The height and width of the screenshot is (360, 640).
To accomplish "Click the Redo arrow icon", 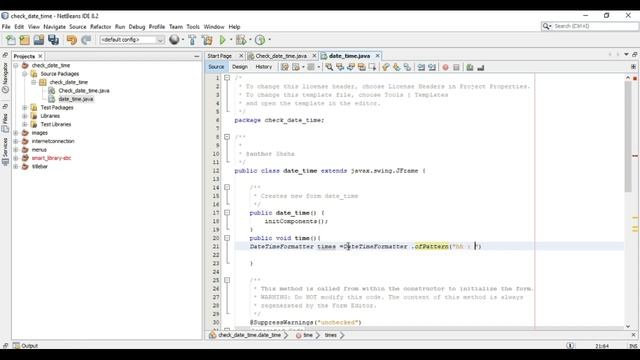I will pyautogui.click(x=86, y=40).
